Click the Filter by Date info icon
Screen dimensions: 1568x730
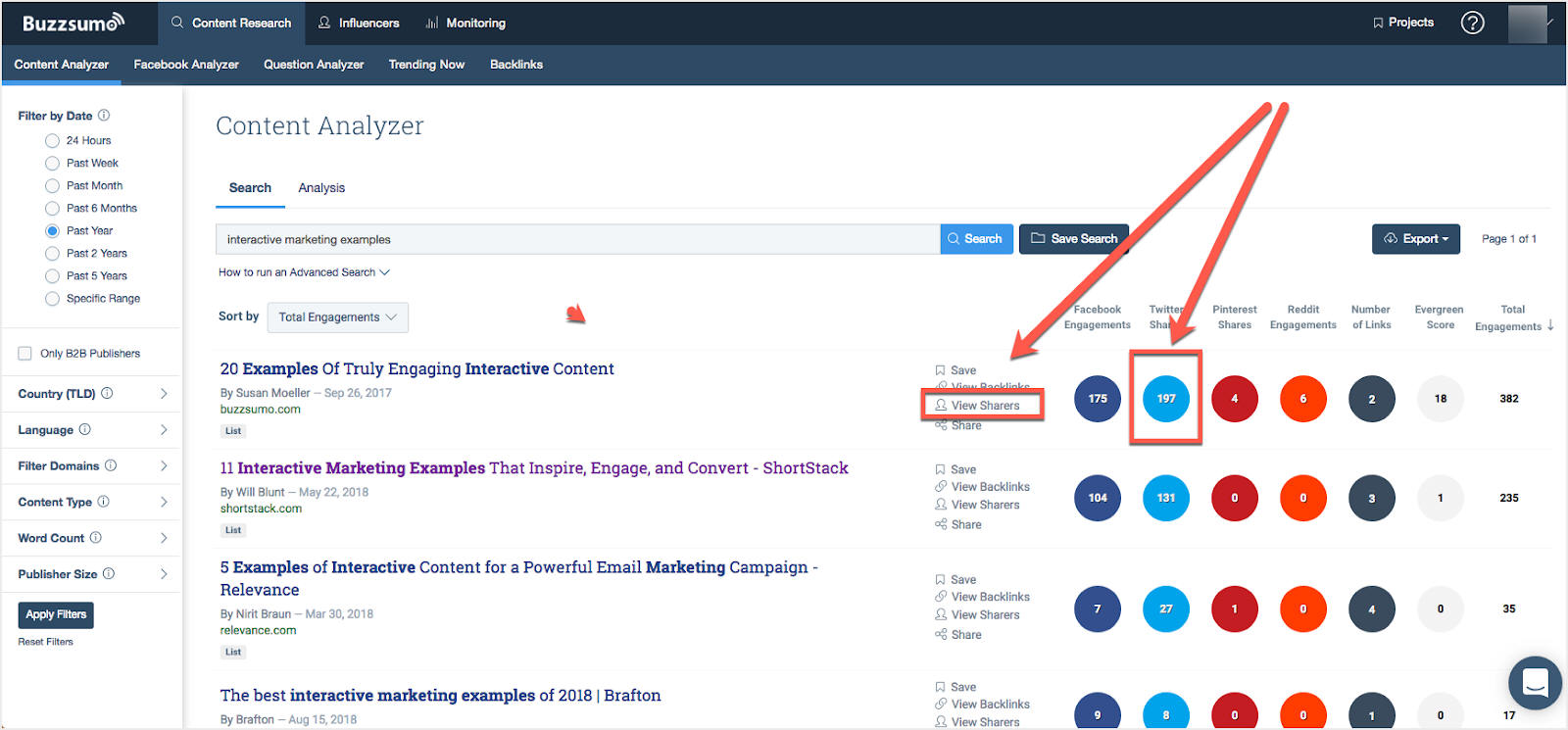click(x=104, y=115)
